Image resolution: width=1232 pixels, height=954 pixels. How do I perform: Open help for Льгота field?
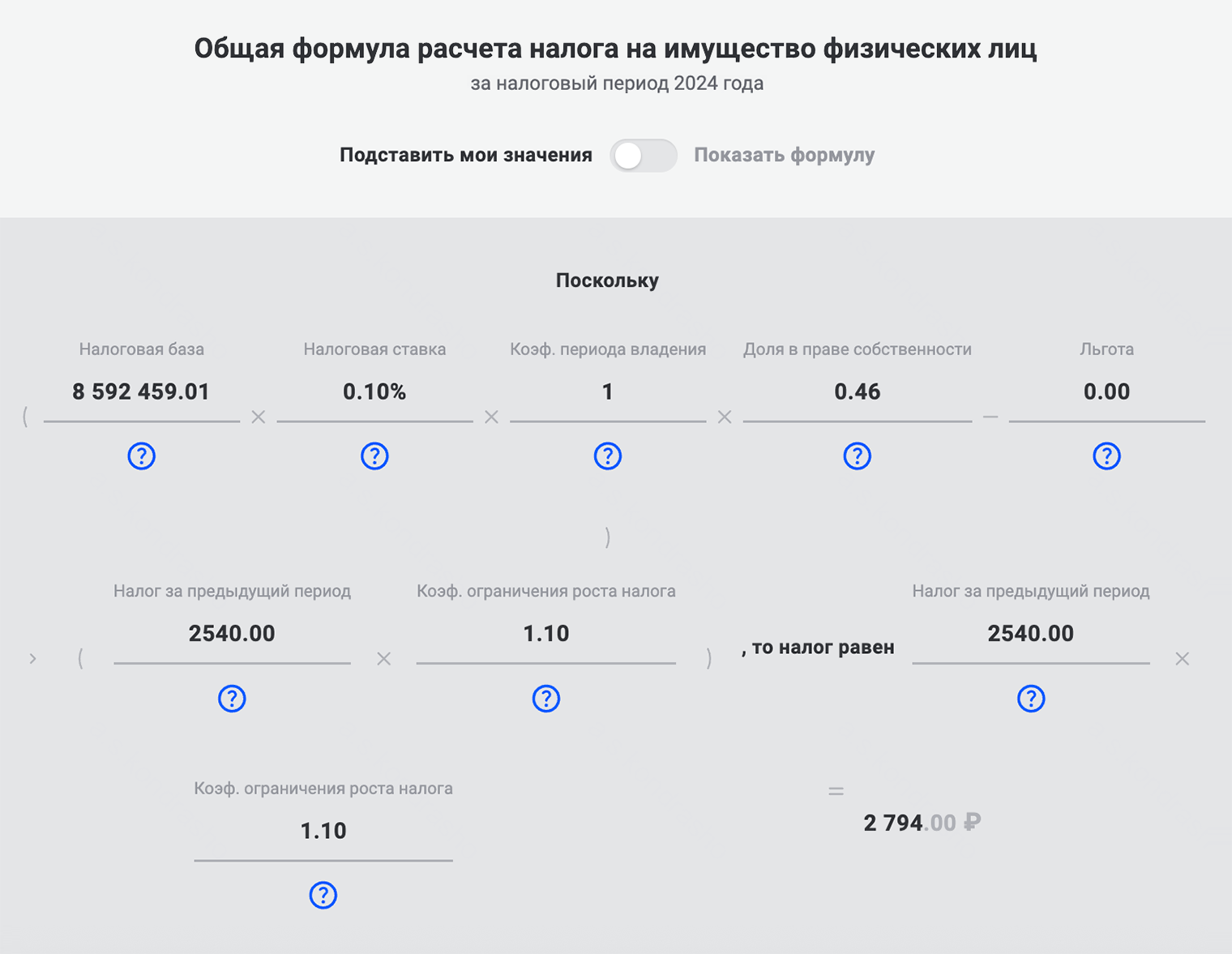1106,456
